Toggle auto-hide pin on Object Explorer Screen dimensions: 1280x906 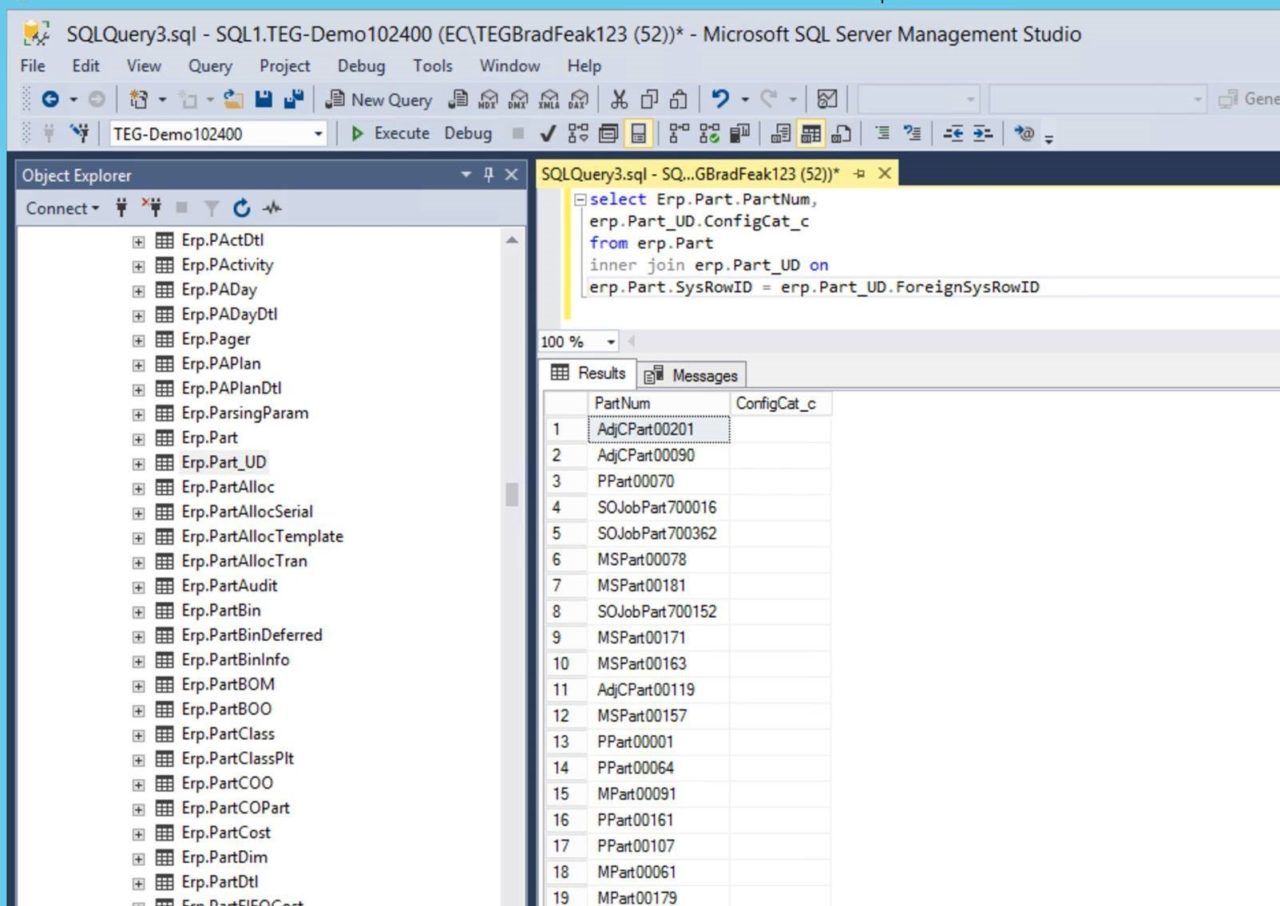tap(489, 175)
